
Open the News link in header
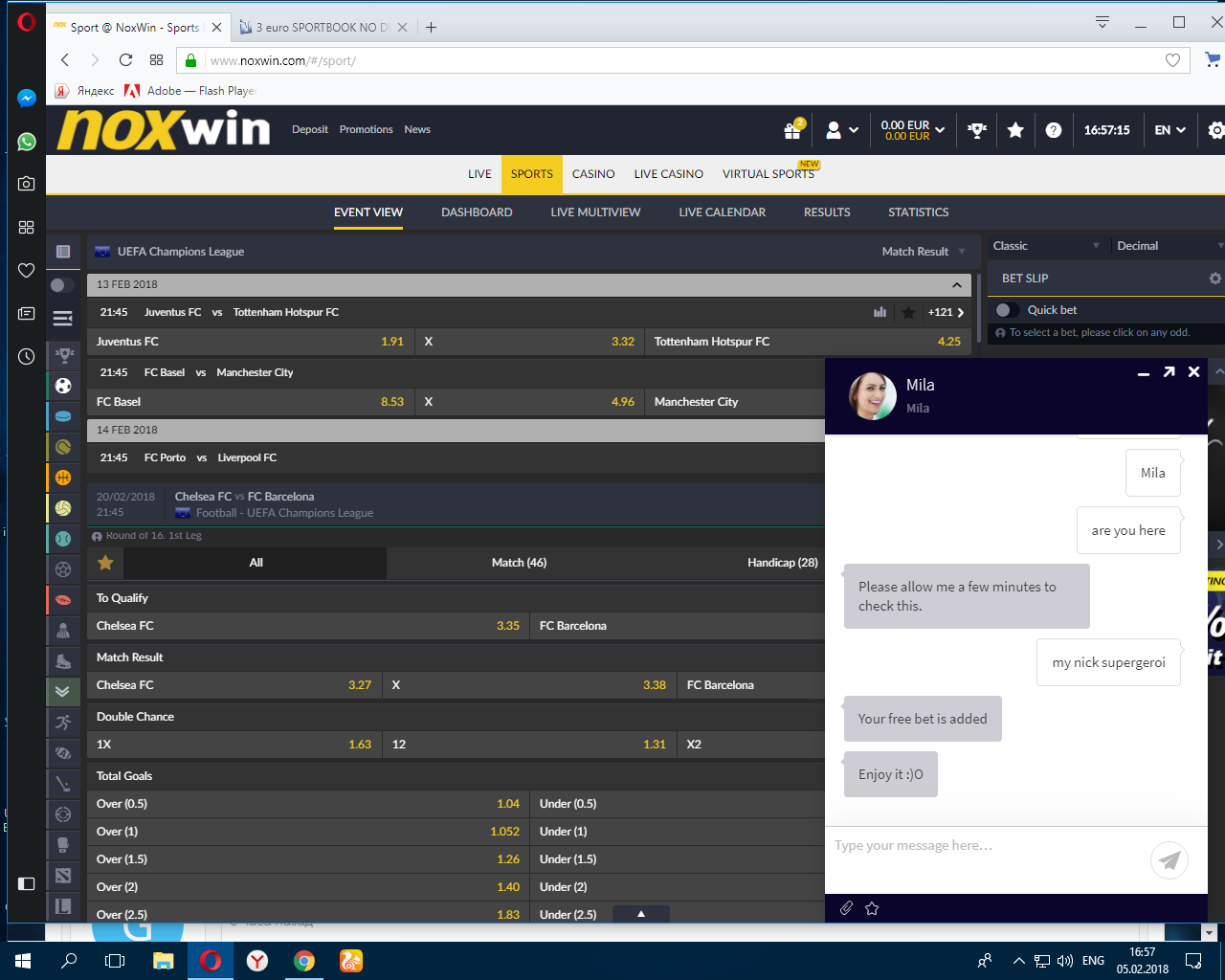(417, 130)
